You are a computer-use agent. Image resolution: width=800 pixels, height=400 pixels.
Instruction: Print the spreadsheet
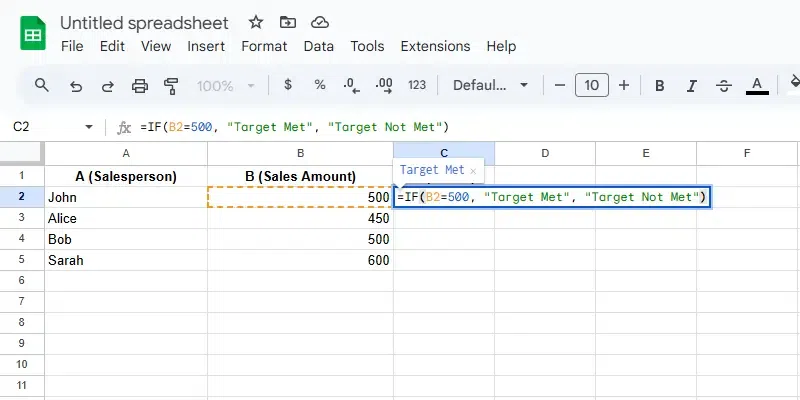click(x=140, y=85)
